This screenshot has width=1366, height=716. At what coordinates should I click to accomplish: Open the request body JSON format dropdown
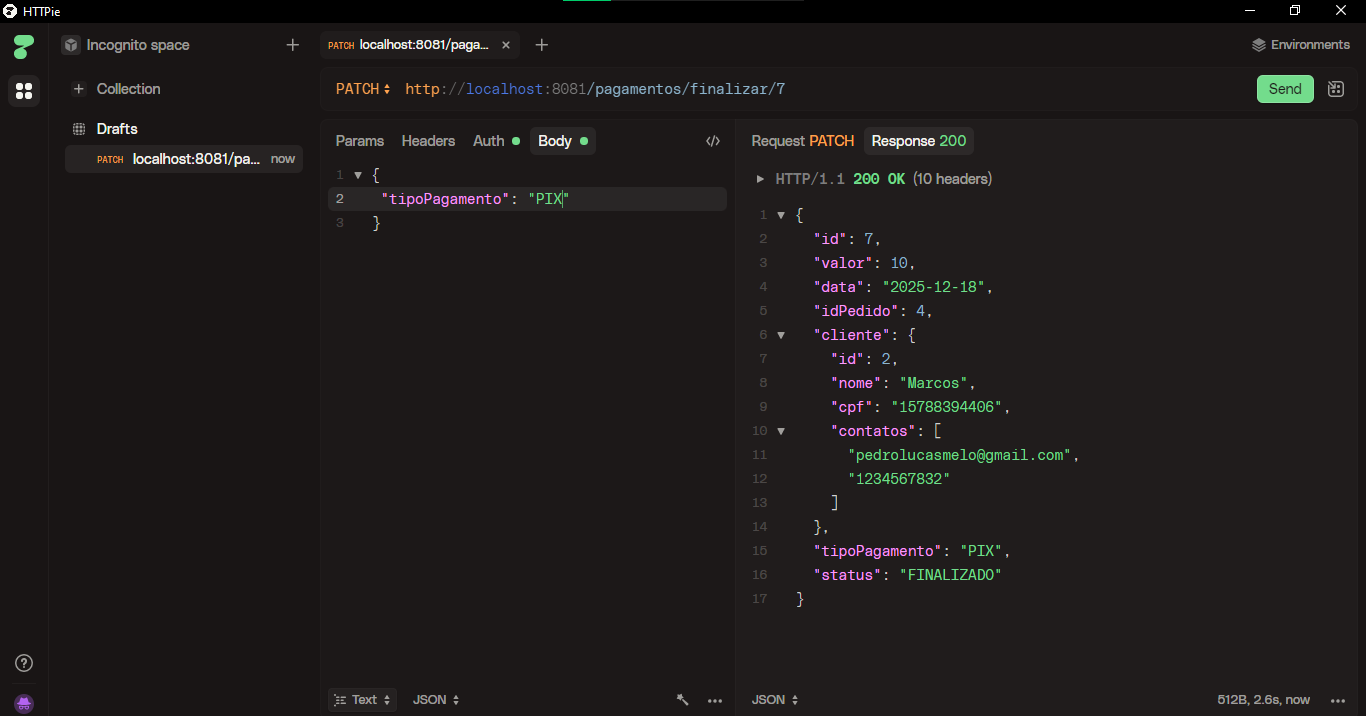point(436,700)
